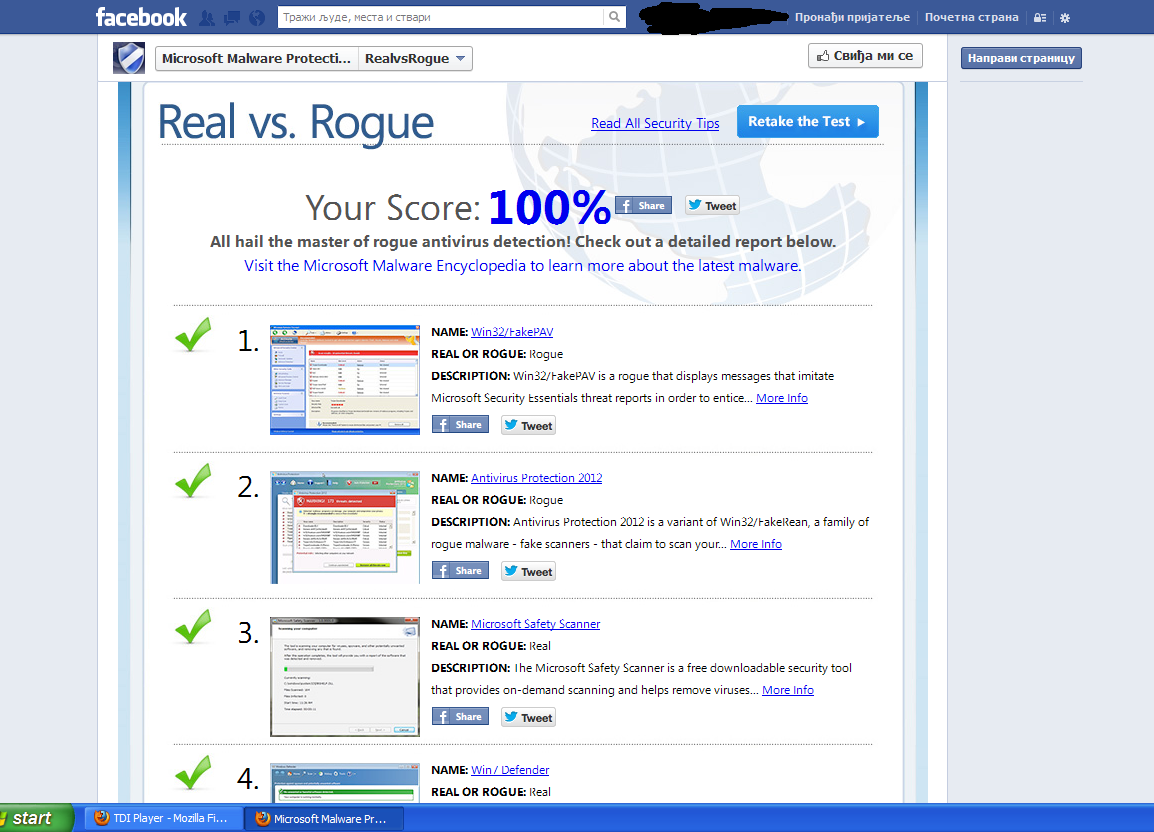Open messages icon in header
Screen dimensions: 1154x832
click(232, 18)
